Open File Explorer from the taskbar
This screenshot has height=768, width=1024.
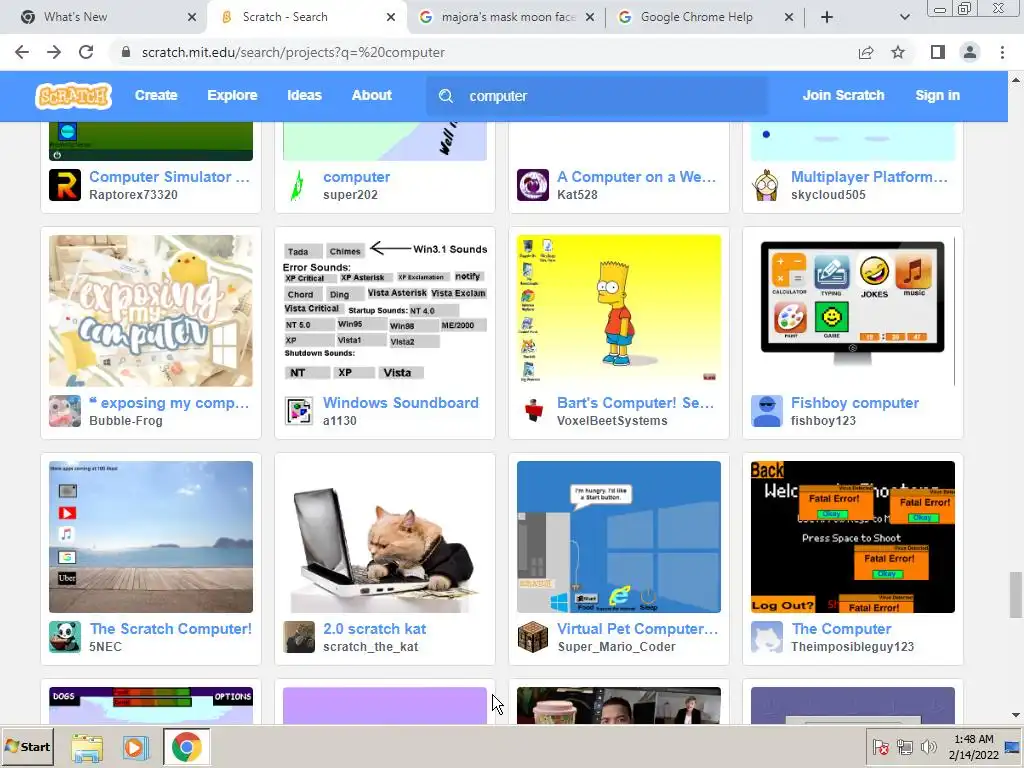point(87,747)
